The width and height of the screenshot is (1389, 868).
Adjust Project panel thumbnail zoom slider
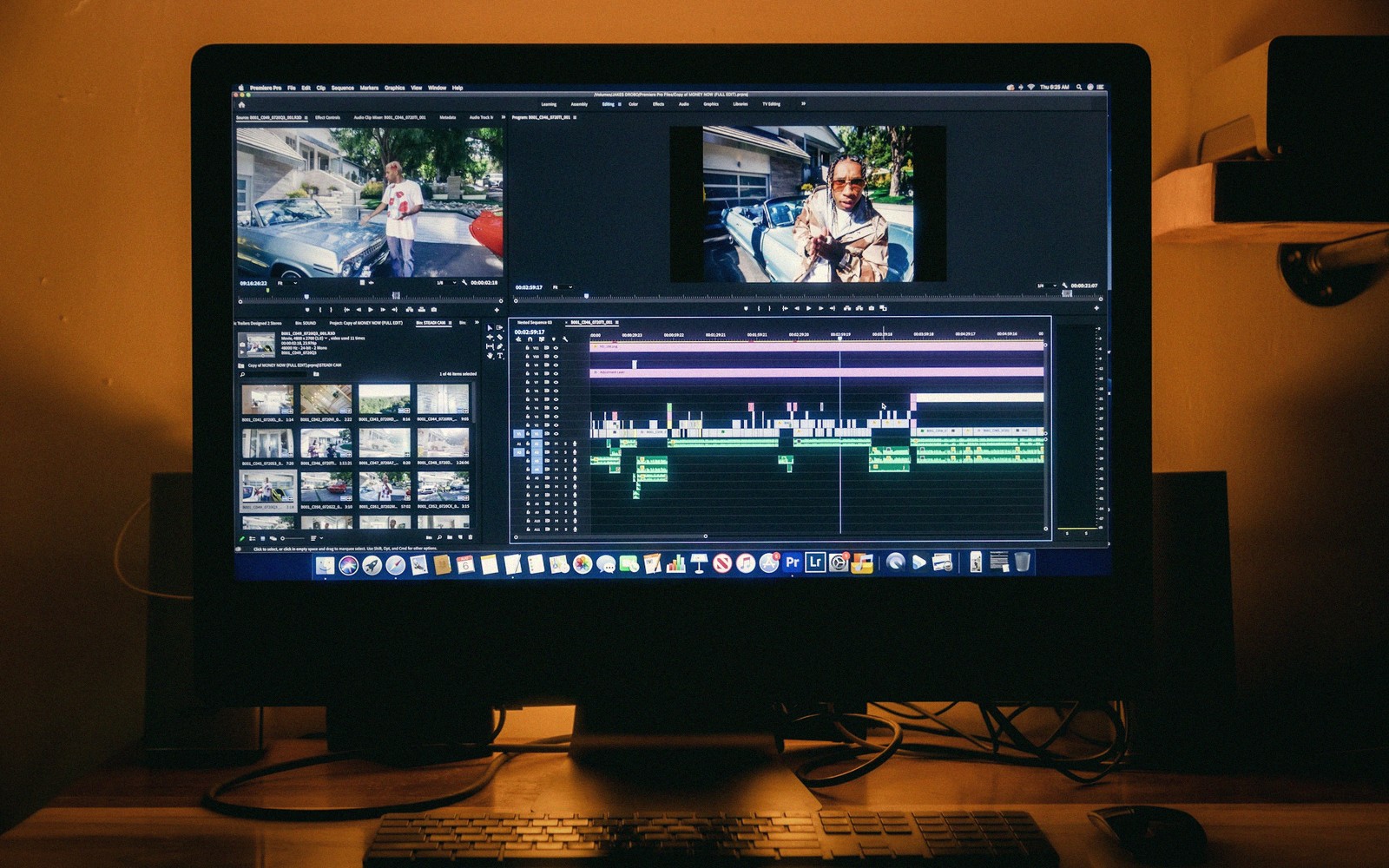click(293, 538)
